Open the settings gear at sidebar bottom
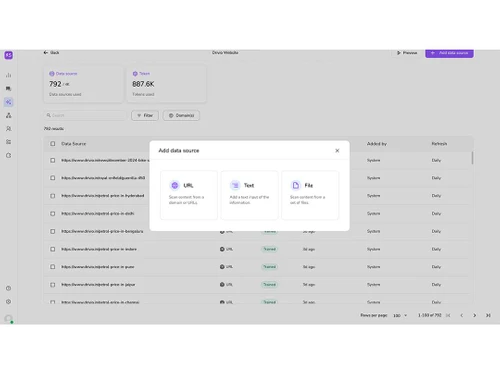This screenshot has width=500, height=375. (x=9, y=302)
